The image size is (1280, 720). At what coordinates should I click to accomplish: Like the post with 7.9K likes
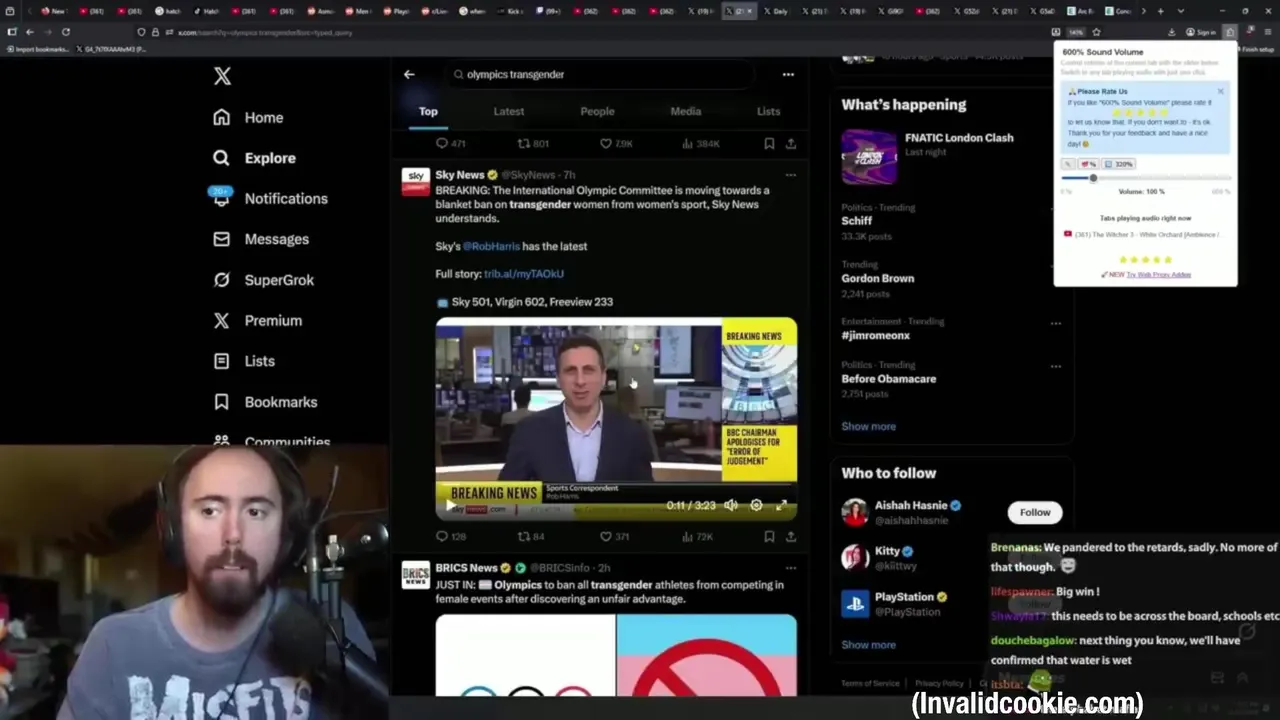coord(616,144)
